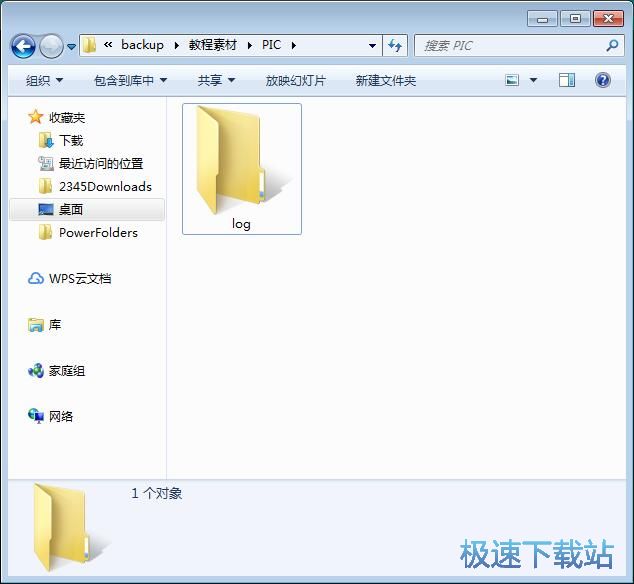
Task: Refresh the PIC folder view
Action: pyautogui.click(x=395, y=46)
